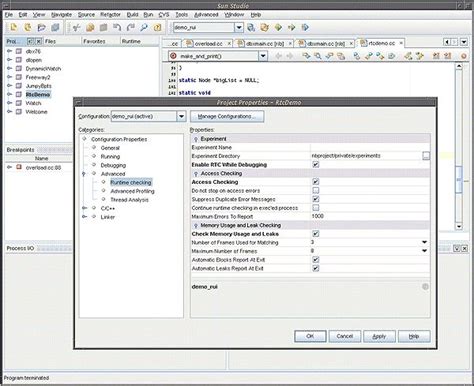Open the Configuration demo_rui (active) dropdown

(x=181, y=116)
